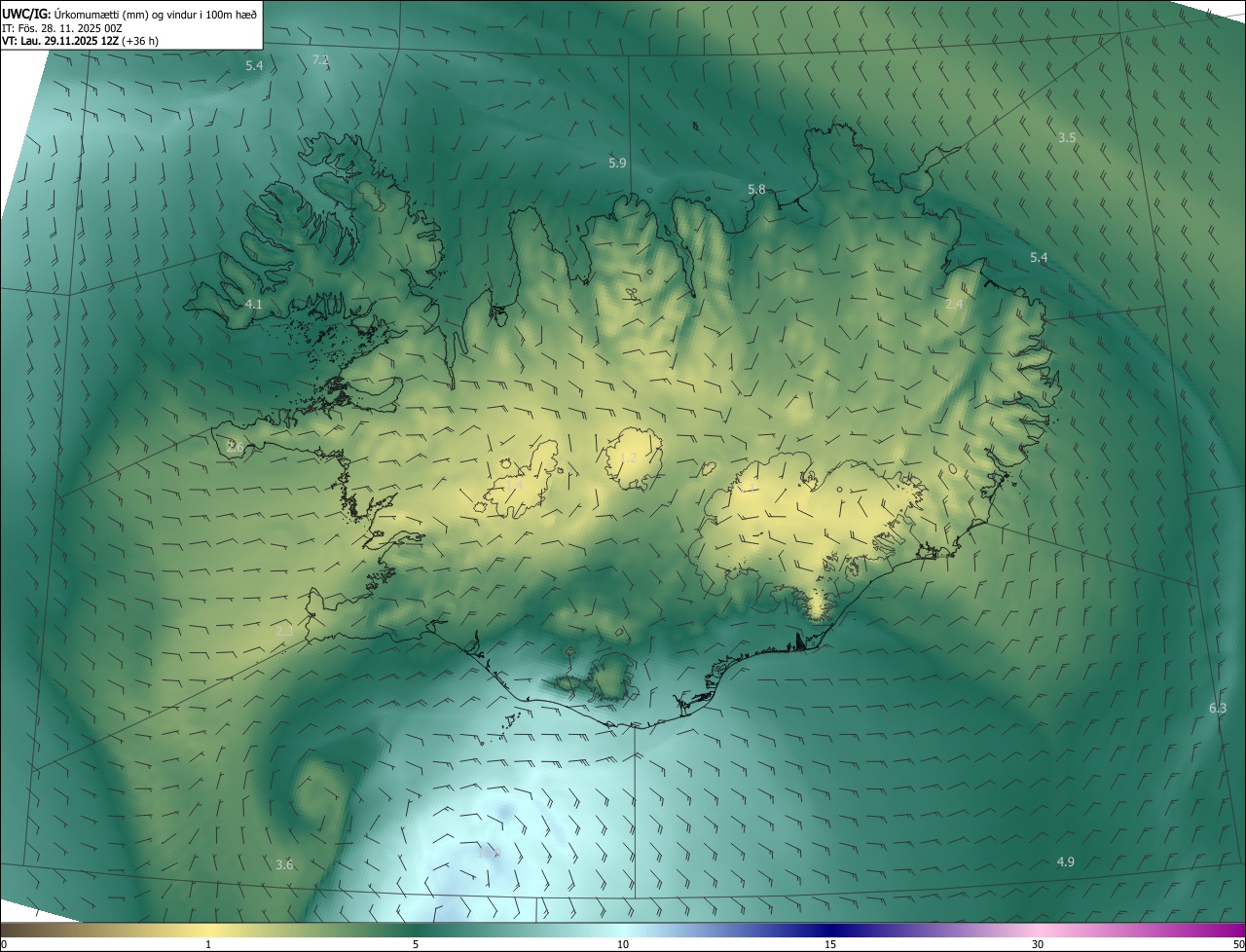
Task: Click the 5.9 value north of Iceland
Action: [617, 163]
